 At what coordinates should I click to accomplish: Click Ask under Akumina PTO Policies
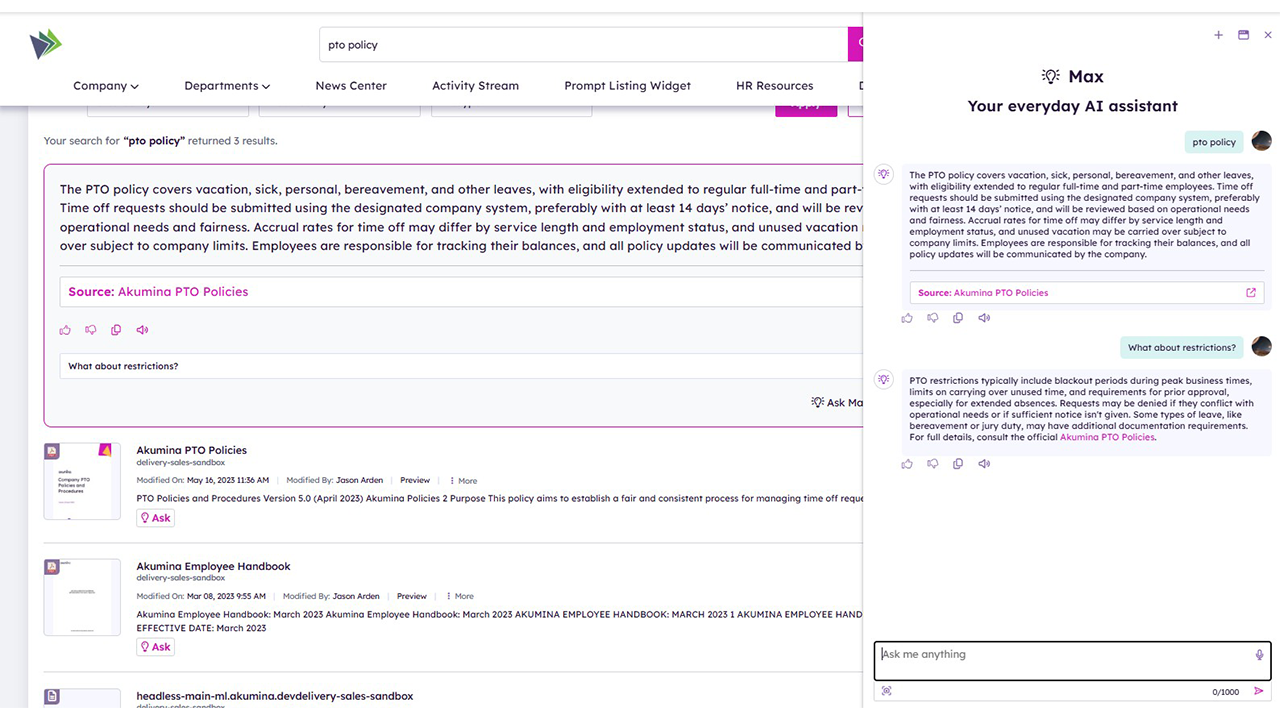coord(155,518)
